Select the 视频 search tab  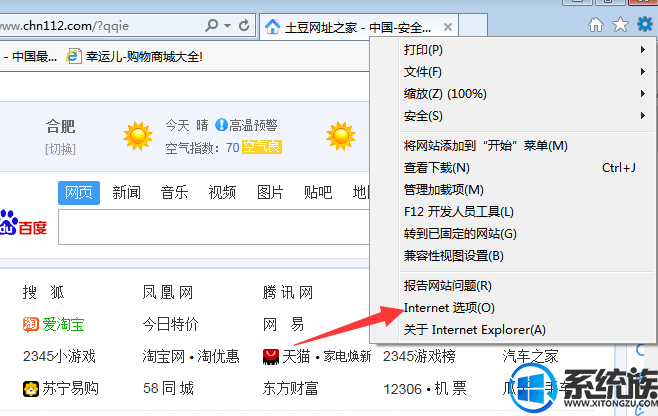point(222,193)
